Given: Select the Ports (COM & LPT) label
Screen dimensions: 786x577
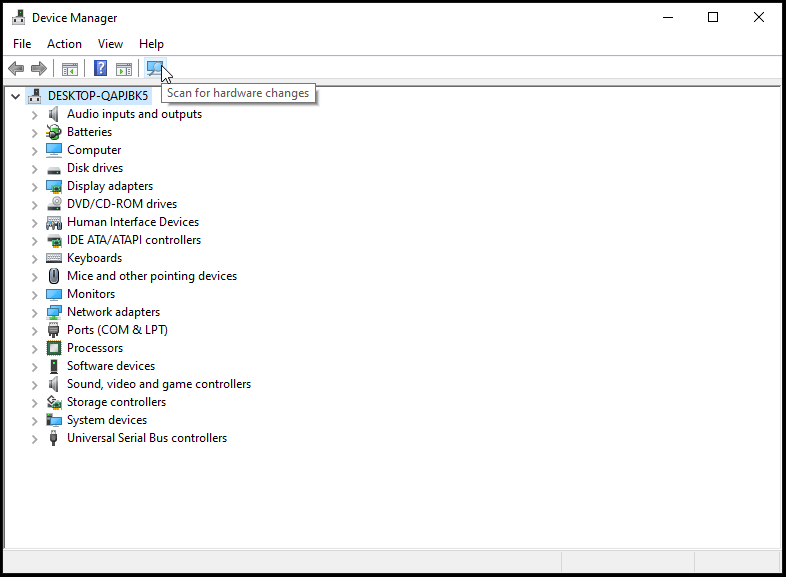Looking at the screenshot, I should tap(117, 330).
